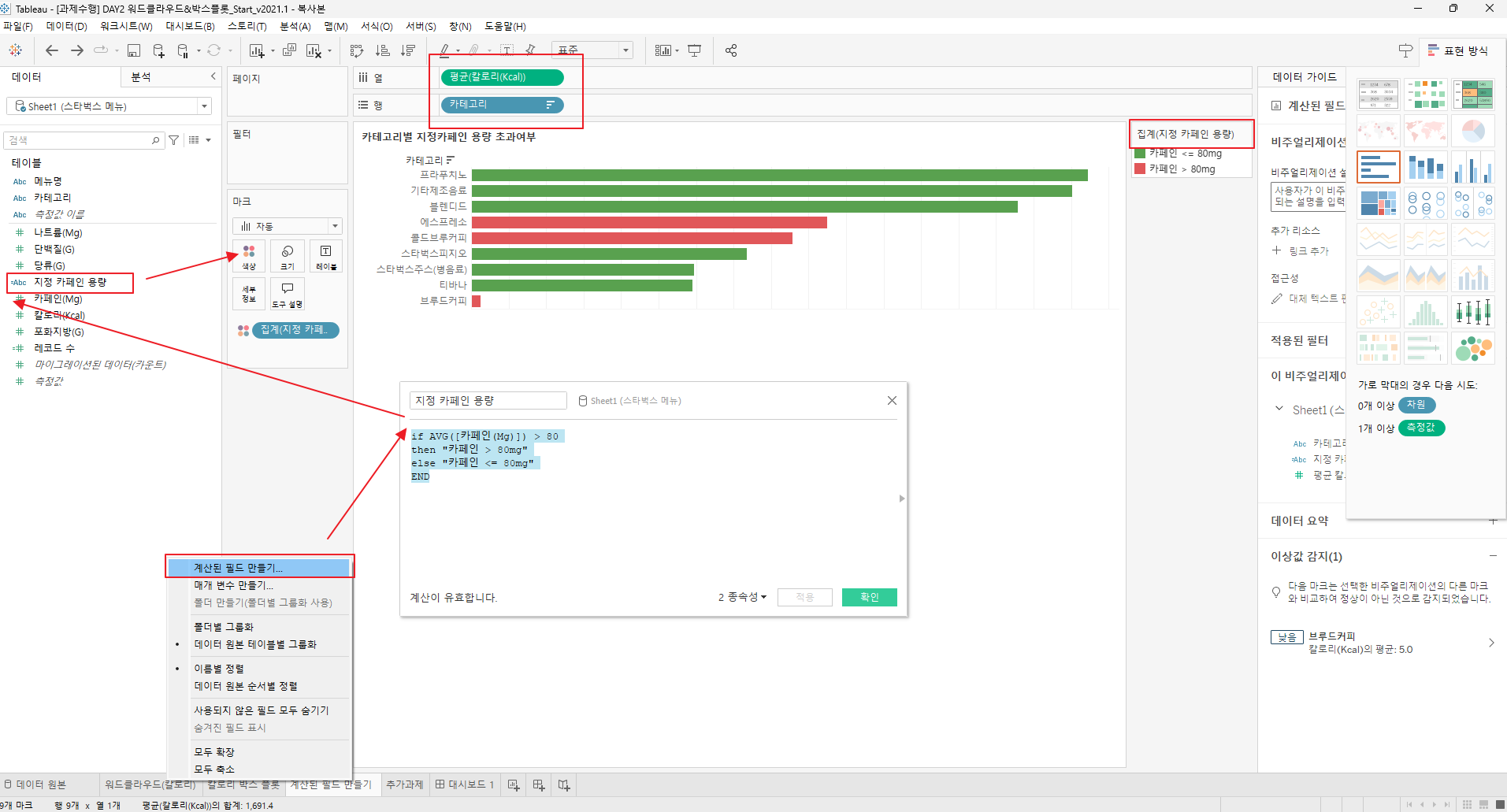
Task: Click the 확인 button in calculation editor
Action: pyautogui.click(x=869, y=597)
